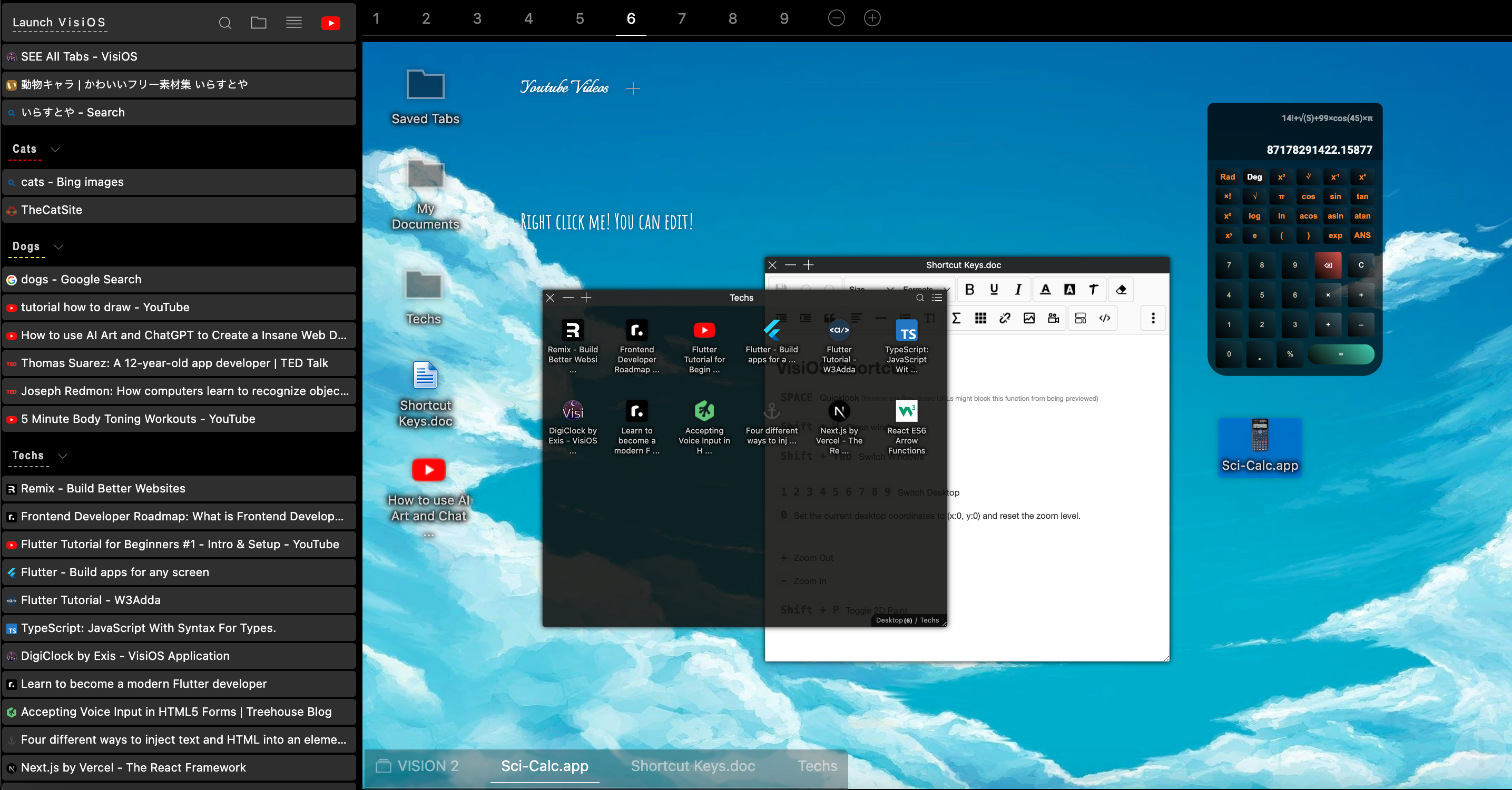The image size is (1512, 790).
Task: Switch to desktop 9
Action: [784, 18]
